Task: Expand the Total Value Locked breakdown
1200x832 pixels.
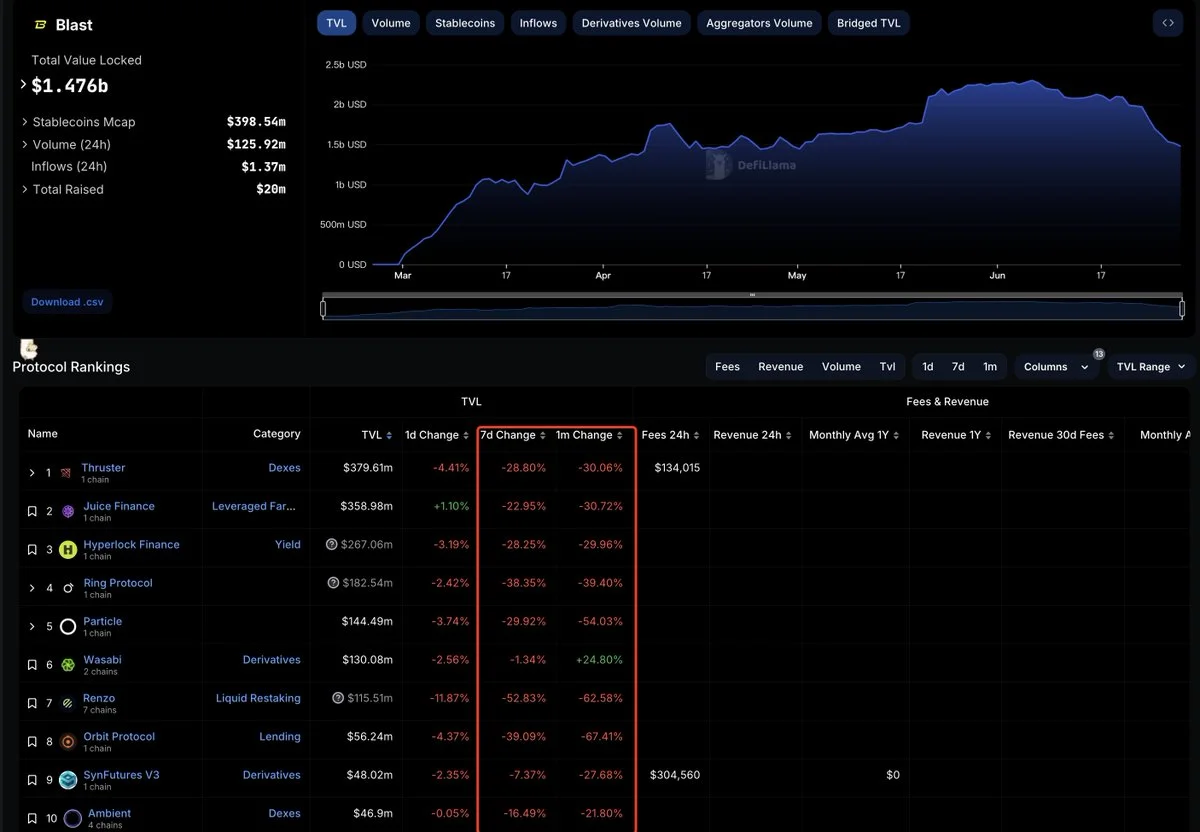Action: 24,85
